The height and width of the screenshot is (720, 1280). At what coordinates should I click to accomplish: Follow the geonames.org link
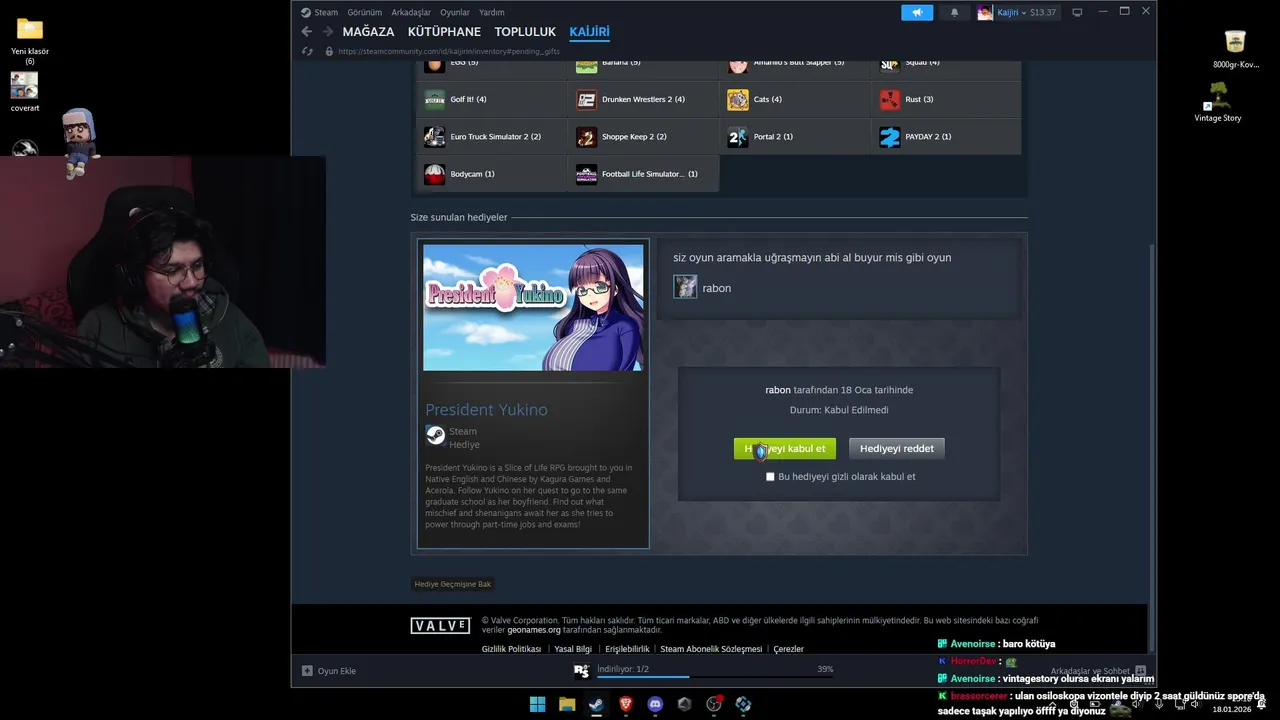pyautogui.click(x=534, y=630)
